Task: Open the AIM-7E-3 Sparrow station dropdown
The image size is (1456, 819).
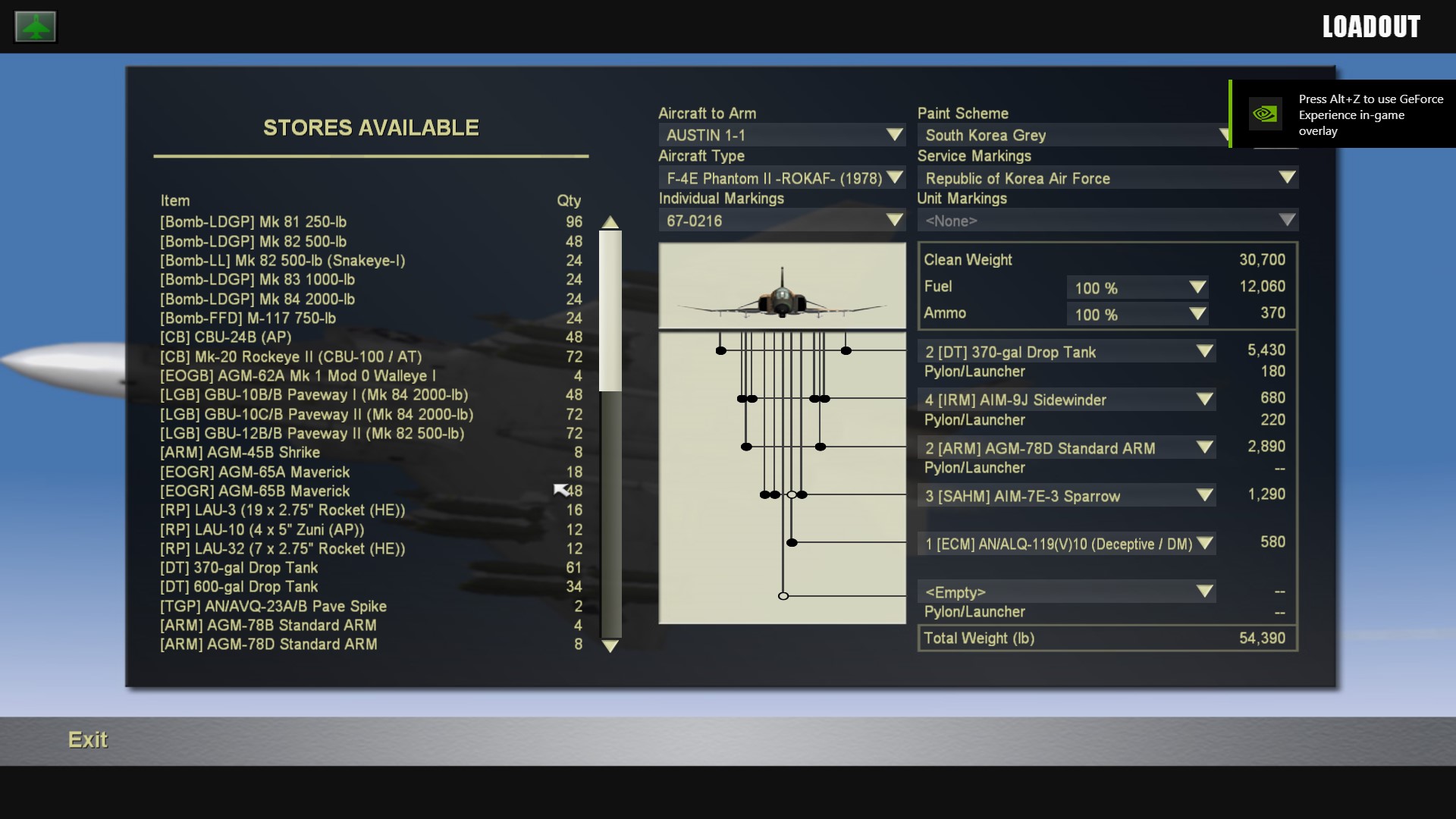Action: click(x=1067, y=496)
